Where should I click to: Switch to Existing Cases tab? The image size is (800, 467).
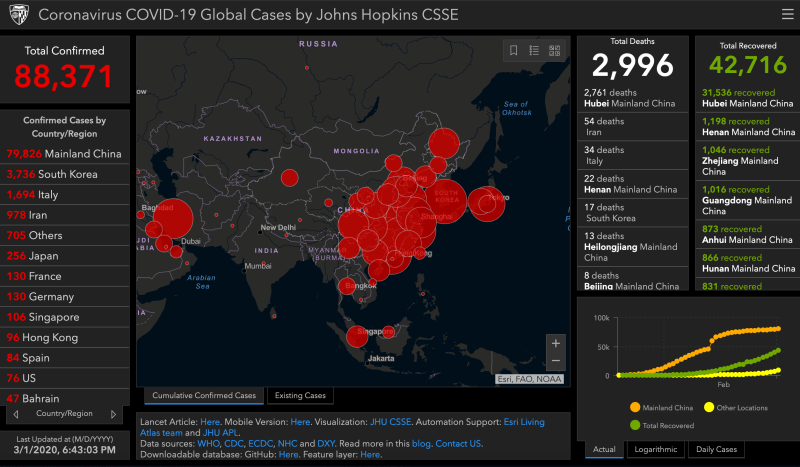click(x=300, y=396)
